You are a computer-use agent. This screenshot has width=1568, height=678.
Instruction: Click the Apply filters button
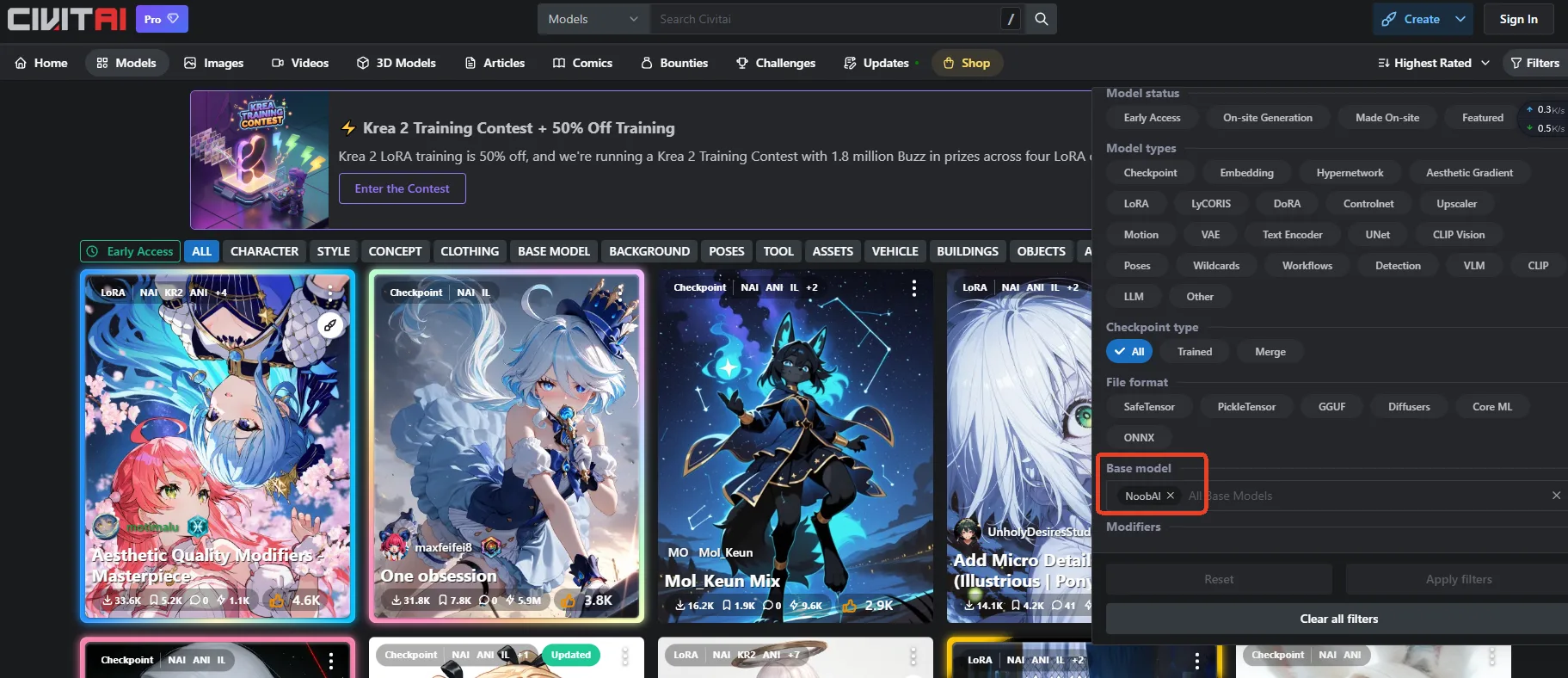tap(1459, 579)
